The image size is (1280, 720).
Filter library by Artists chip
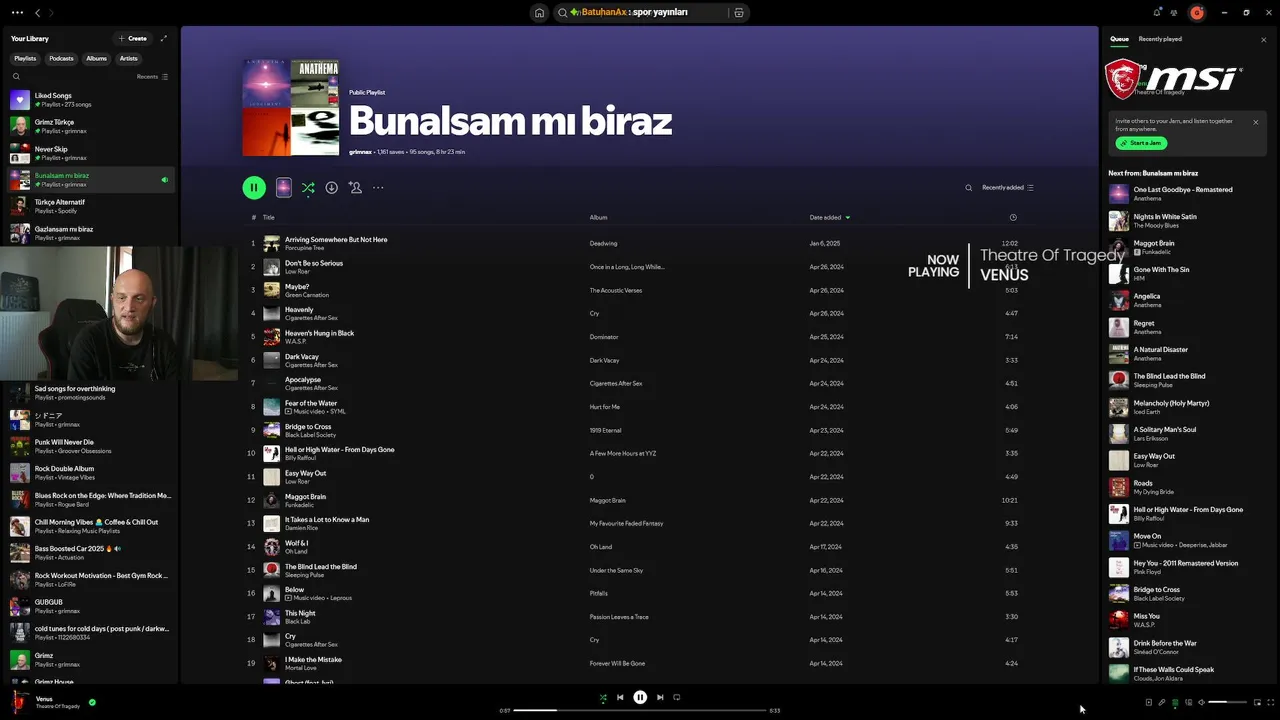click(x=129, y=58)
